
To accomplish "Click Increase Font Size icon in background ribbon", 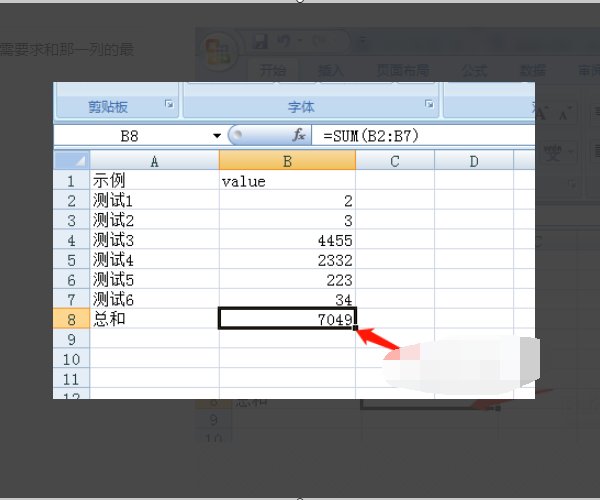I will click(541, 113).
